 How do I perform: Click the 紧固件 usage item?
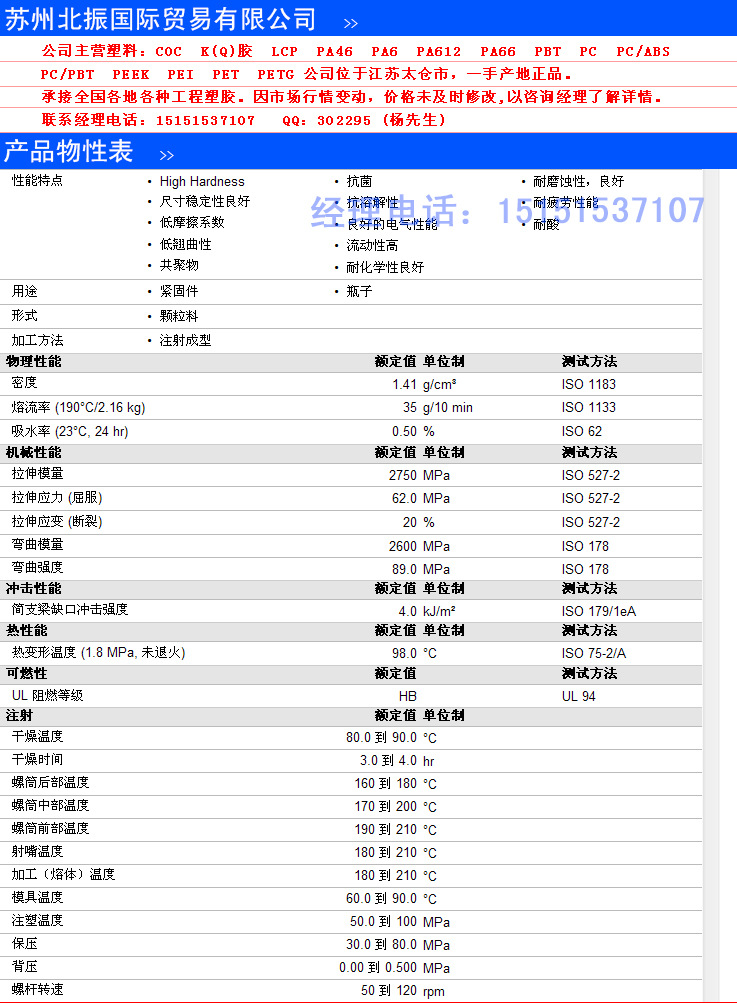tap(179, 291)
